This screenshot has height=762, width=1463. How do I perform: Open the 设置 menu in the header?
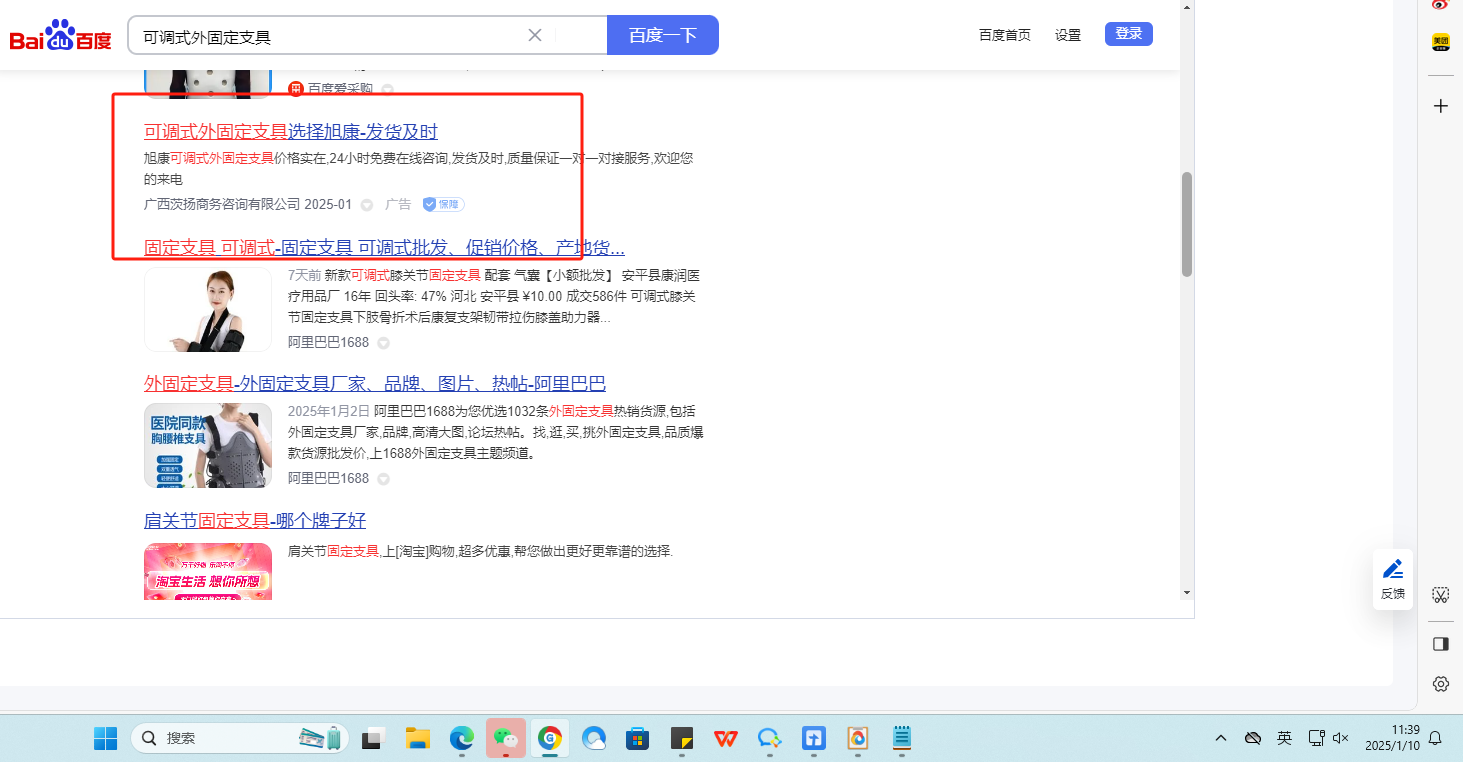1068,35
